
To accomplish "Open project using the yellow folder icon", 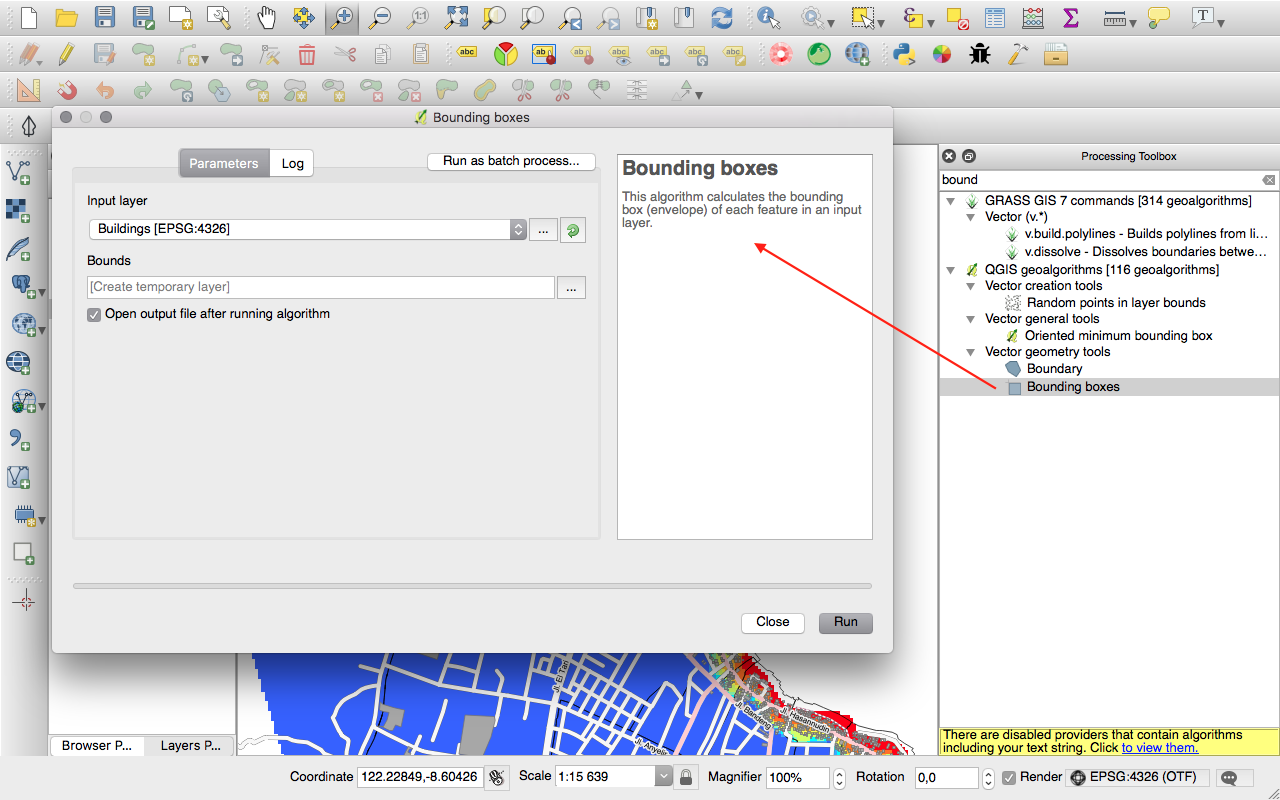I will 66,17.
